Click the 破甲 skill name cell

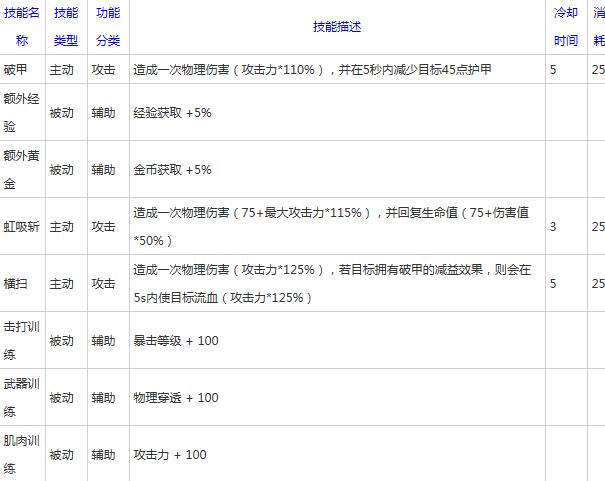coord(16,70)
